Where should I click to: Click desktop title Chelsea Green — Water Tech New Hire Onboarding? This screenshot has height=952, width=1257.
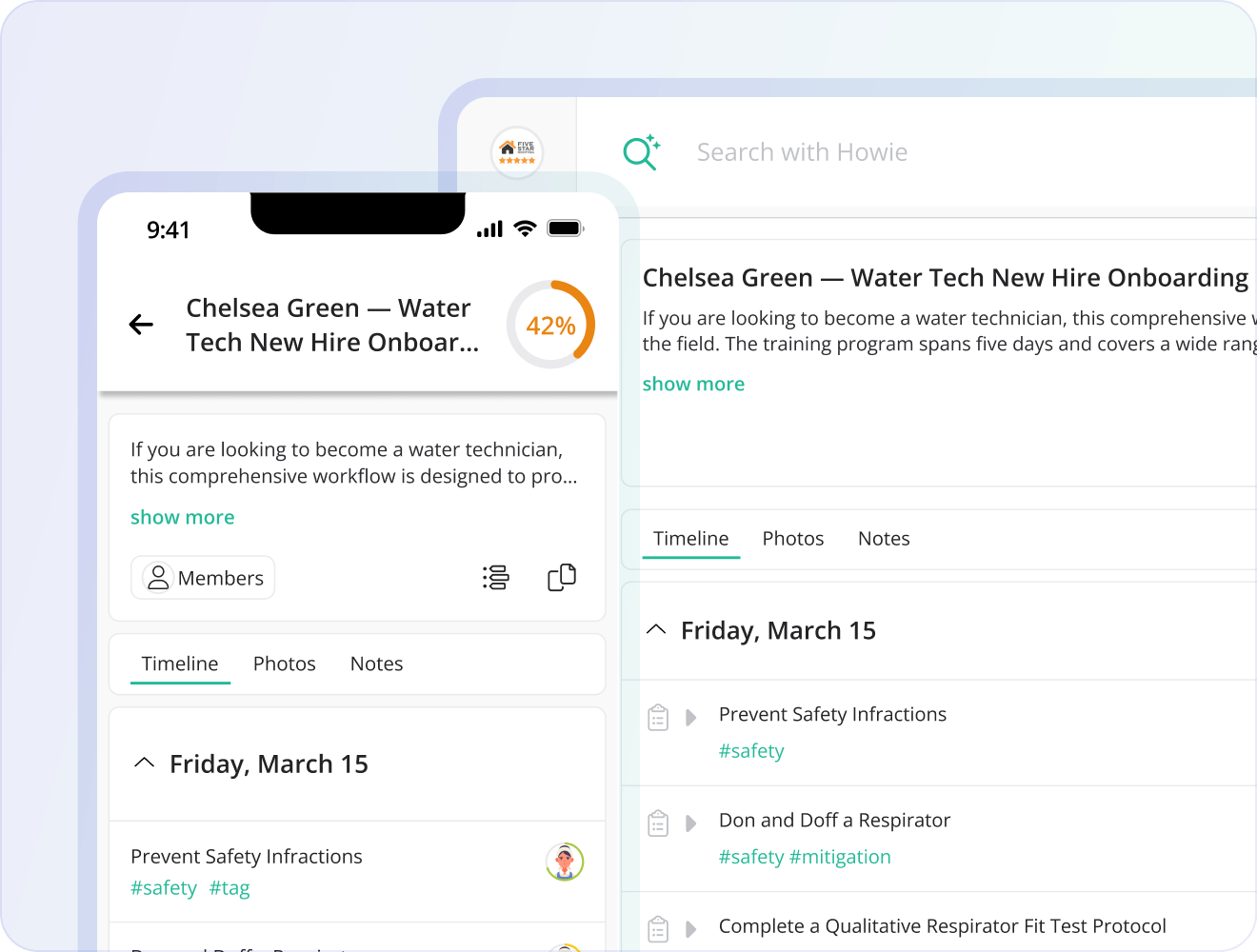coord(945,278)
